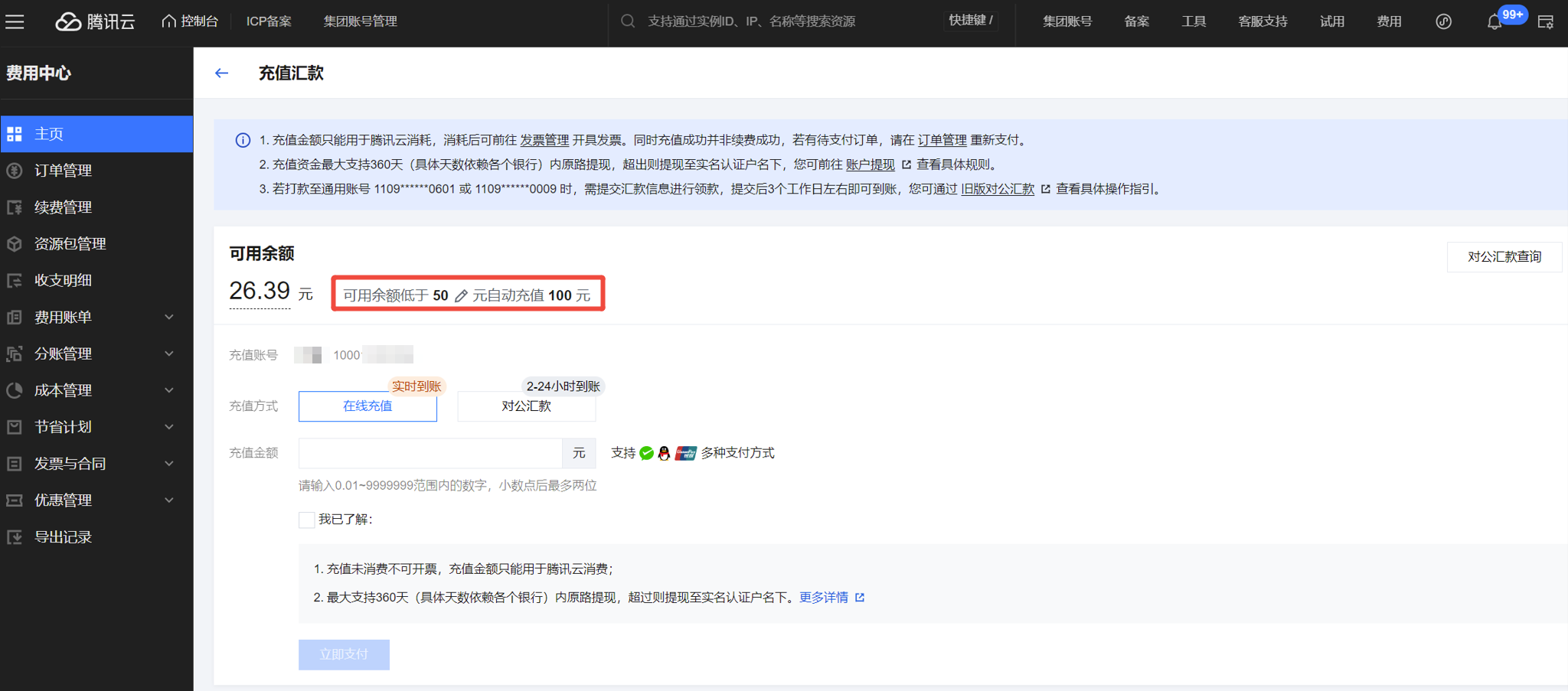Open the 导出记录 sidebar icon

tap(15, 537)
